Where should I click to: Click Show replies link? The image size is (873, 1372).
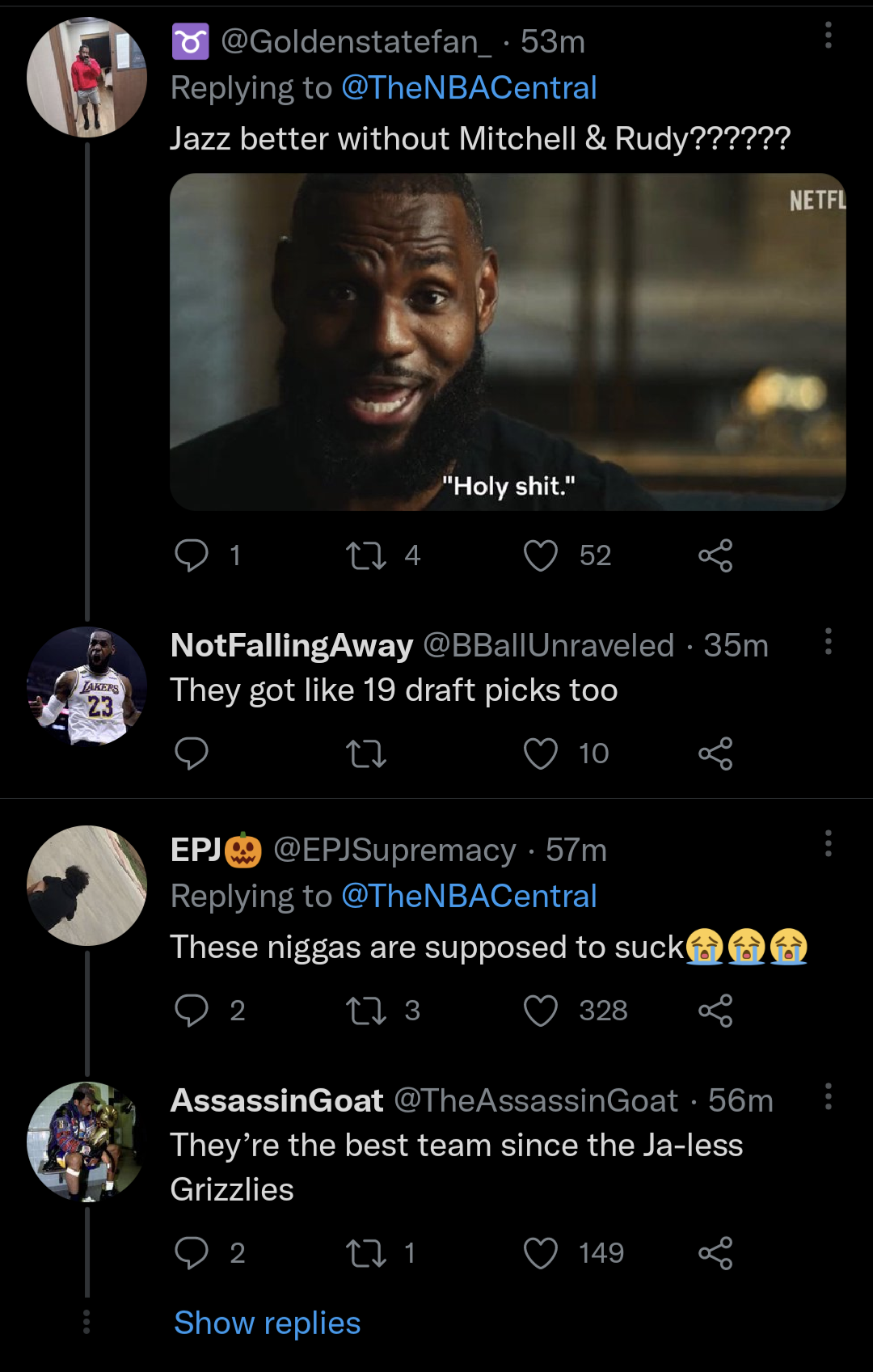pos(268,1323)
